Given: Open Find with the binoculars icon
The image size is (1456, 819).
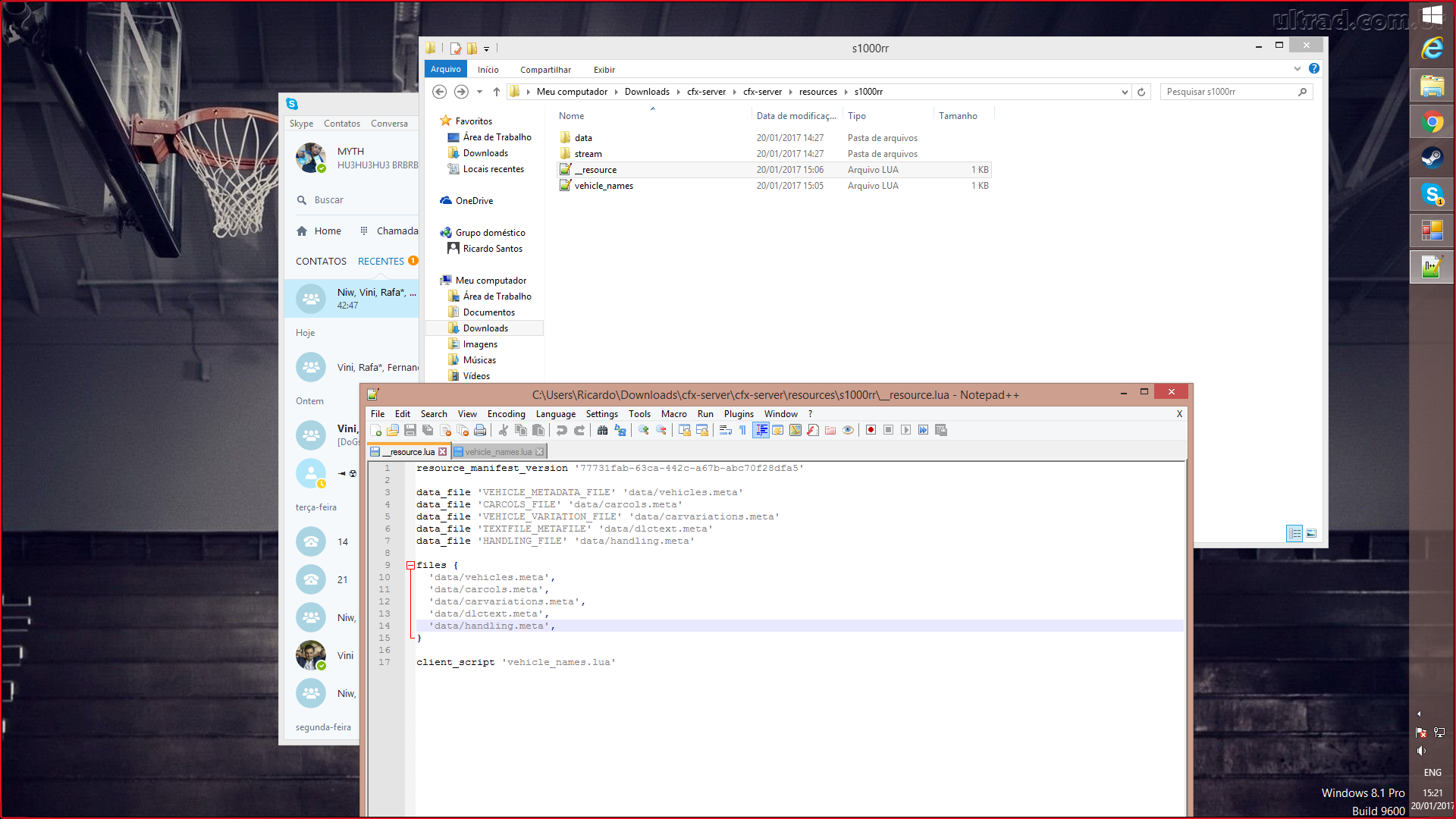Looking at the screenshot, I should (x=602, y=430).
